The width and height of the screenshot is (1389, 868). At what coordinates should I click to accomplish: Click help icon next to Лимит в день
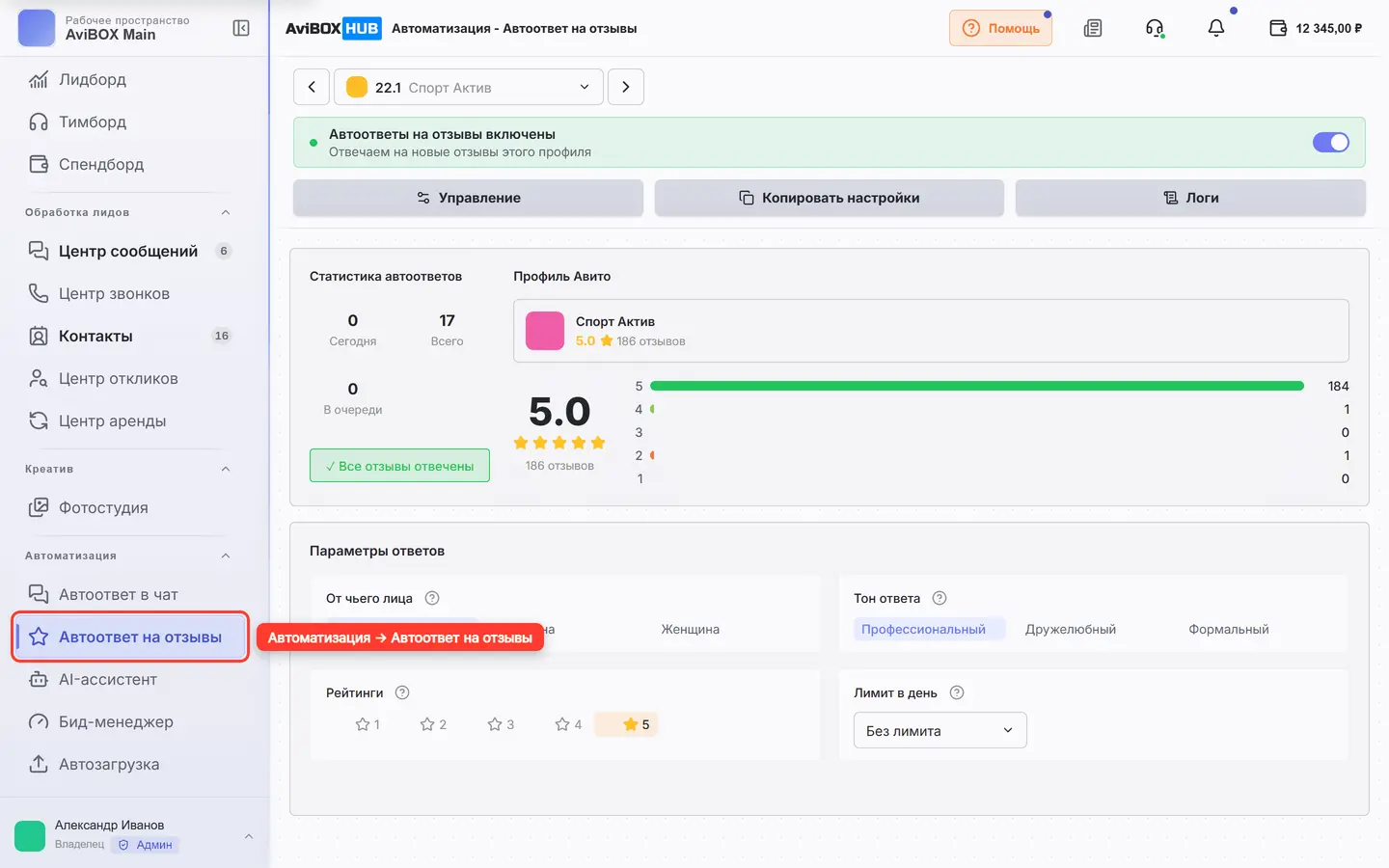[957, 692]
